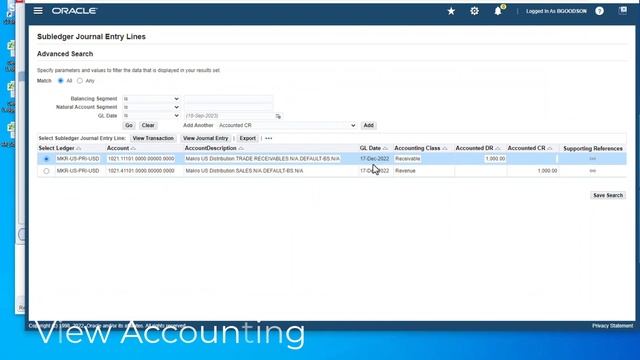The height and width of the screenshot is (360, 640).
Task: Click account 1021.41101.0000.00000.0000 cell
Action: point(141,171)
